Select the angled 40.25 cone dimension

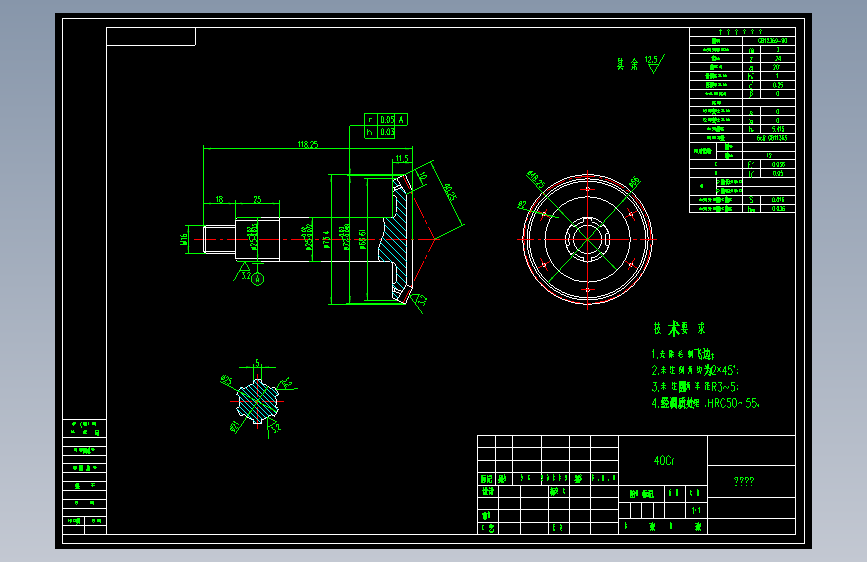(x=451, y=192)
